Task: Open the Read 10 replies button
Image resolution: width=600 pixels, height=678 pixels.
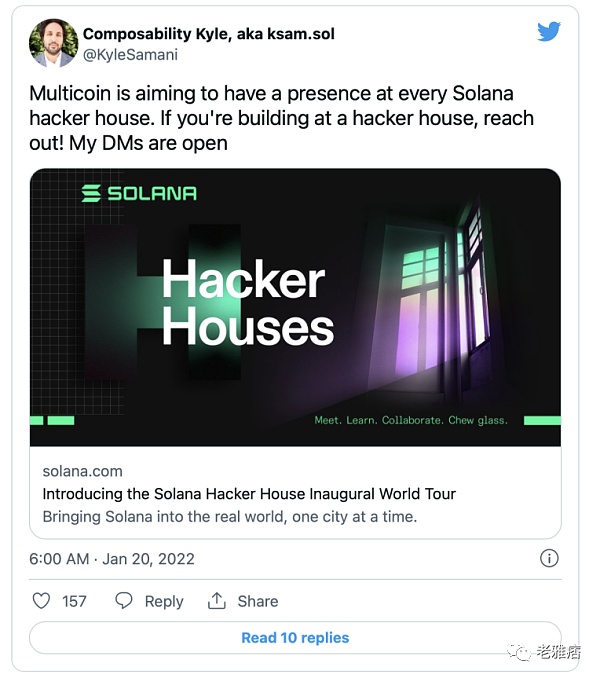Action: click(x=295, y=638)
